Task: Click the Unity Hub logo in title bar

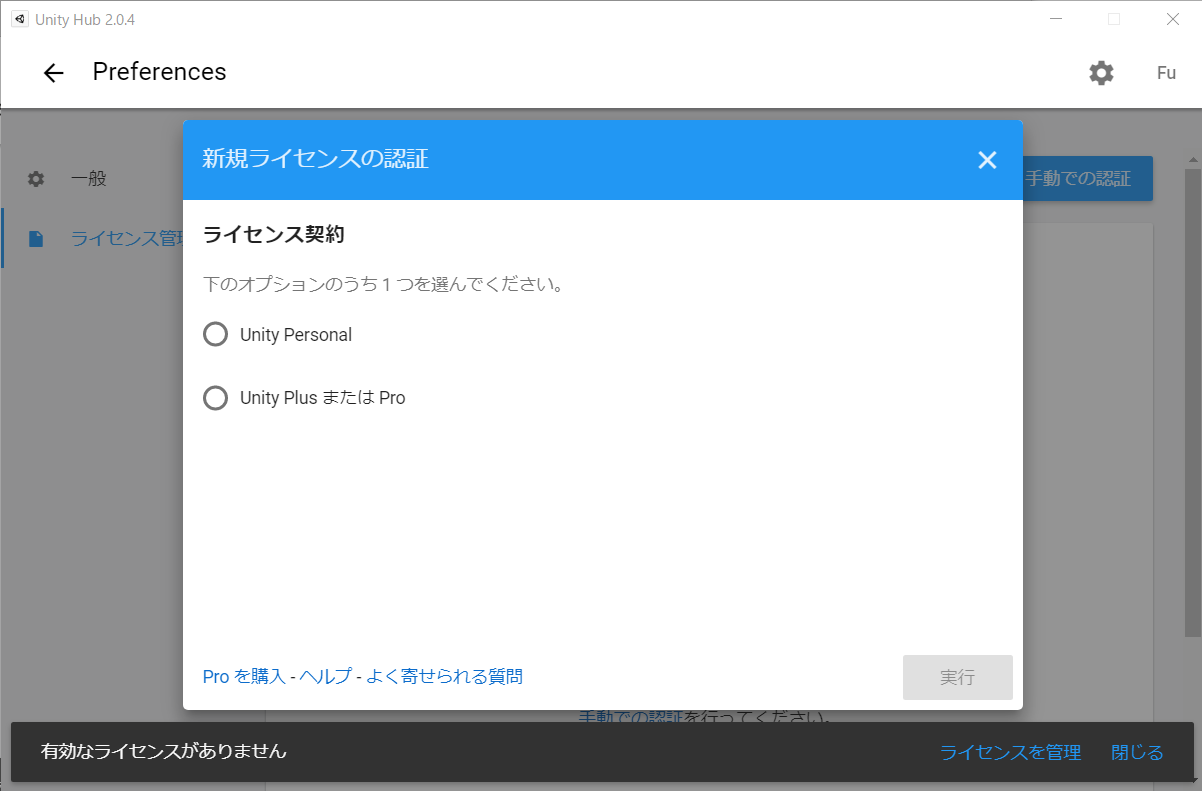Action: point(19,19)
